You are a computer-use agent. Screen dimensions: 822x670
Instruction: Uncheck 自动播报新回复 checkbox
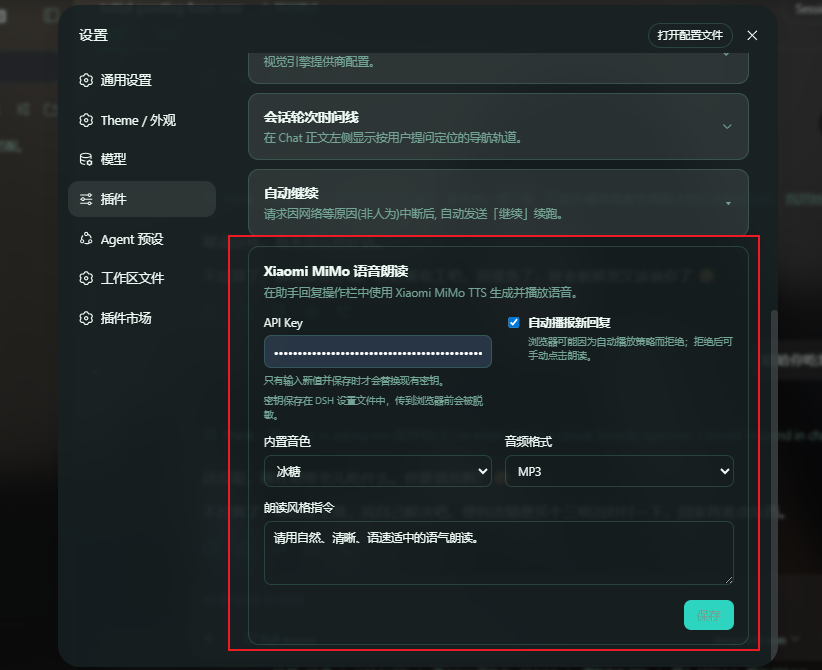click(514, 322)
